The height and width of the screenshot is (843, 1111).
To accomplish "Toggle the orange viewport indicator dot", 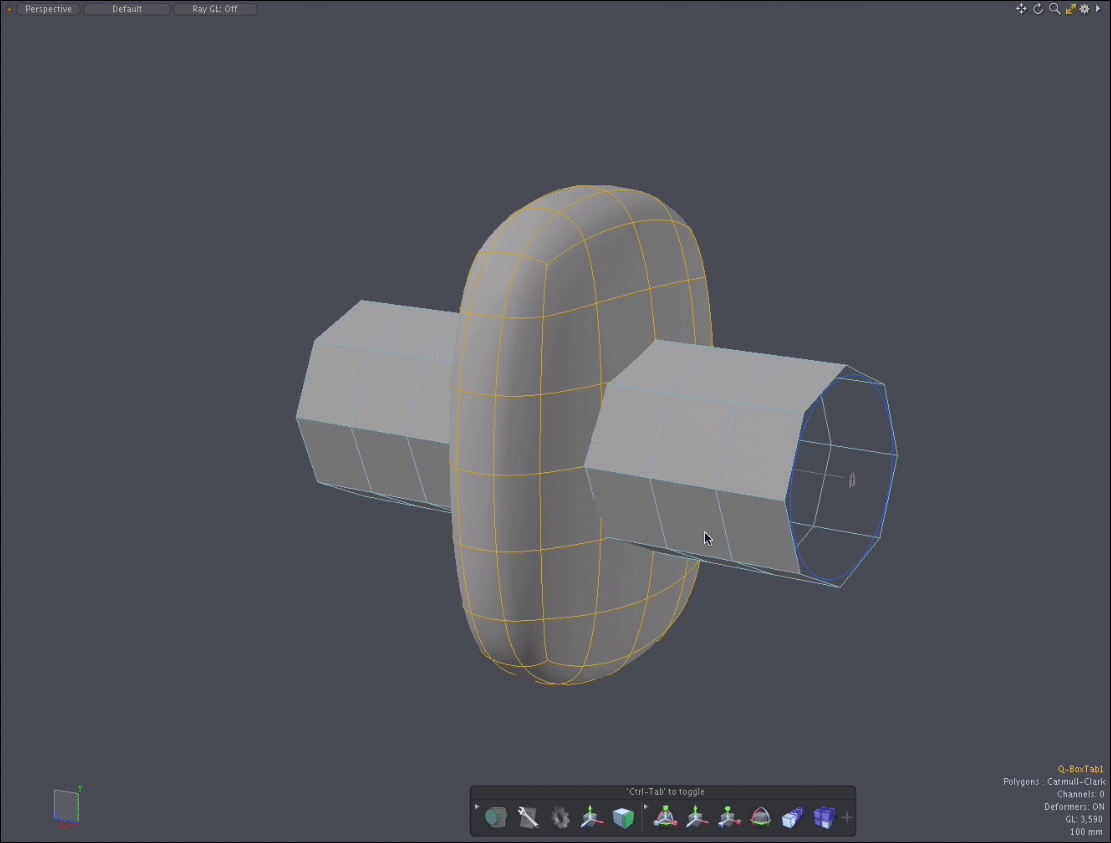I will coord(9,9).
